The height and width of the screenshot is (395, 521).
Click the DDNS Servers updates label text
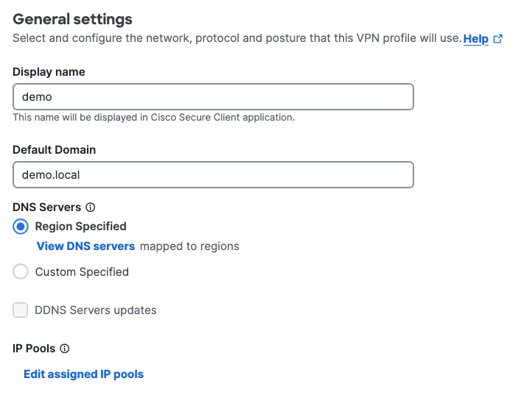point(96,310)
